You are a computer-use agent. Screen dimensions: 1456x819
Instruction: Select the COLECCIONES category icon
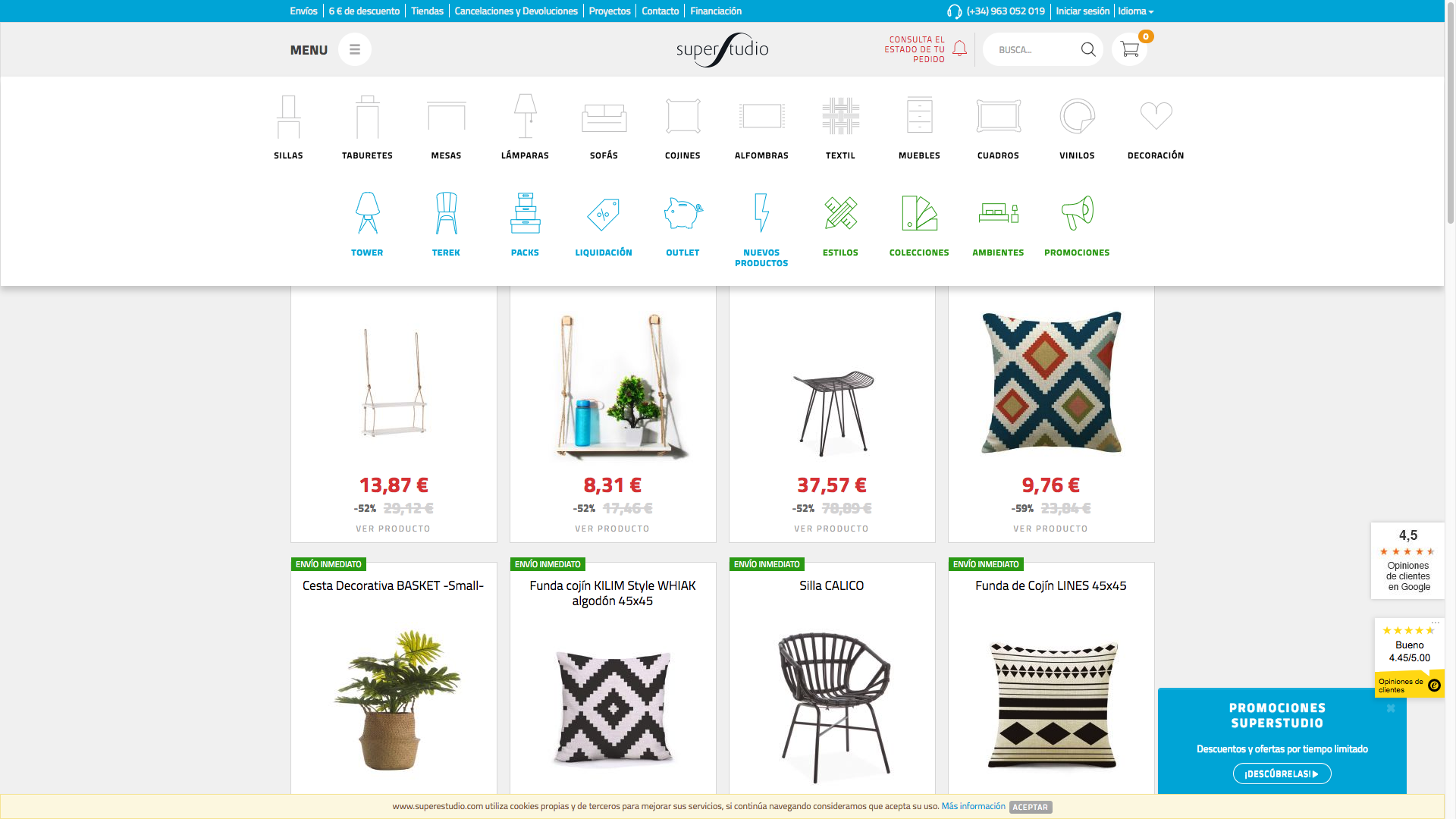[x=919, y=212]
